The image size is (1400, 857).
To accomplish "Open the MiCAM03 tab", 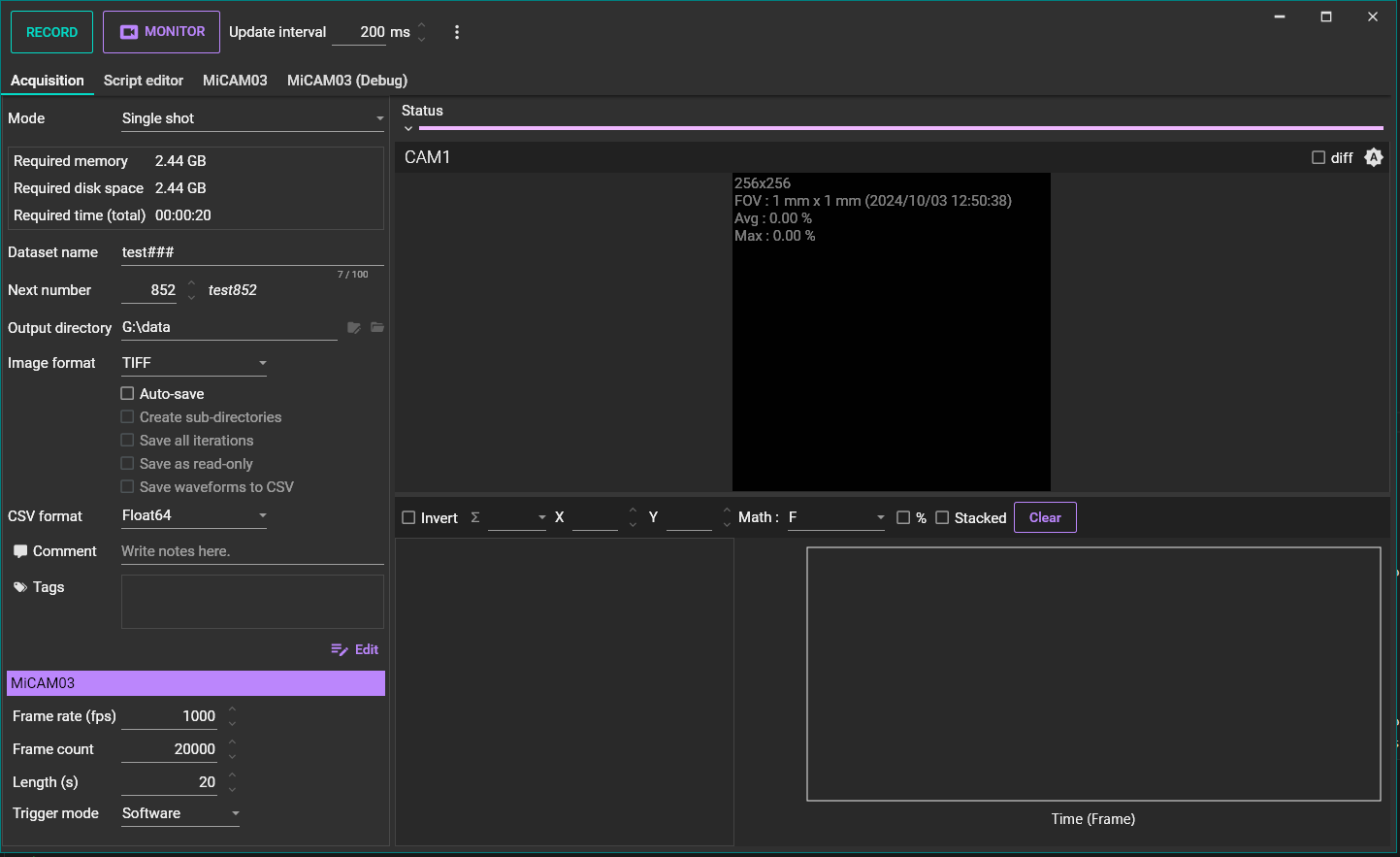I will click(235, 81).
